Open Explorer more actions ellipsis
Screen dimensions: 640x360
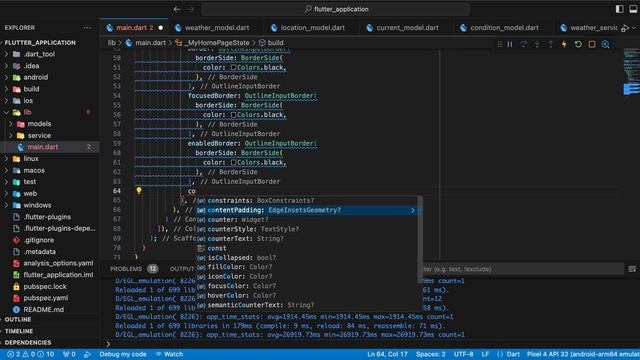pyautogui.click(x=87, y=28)
